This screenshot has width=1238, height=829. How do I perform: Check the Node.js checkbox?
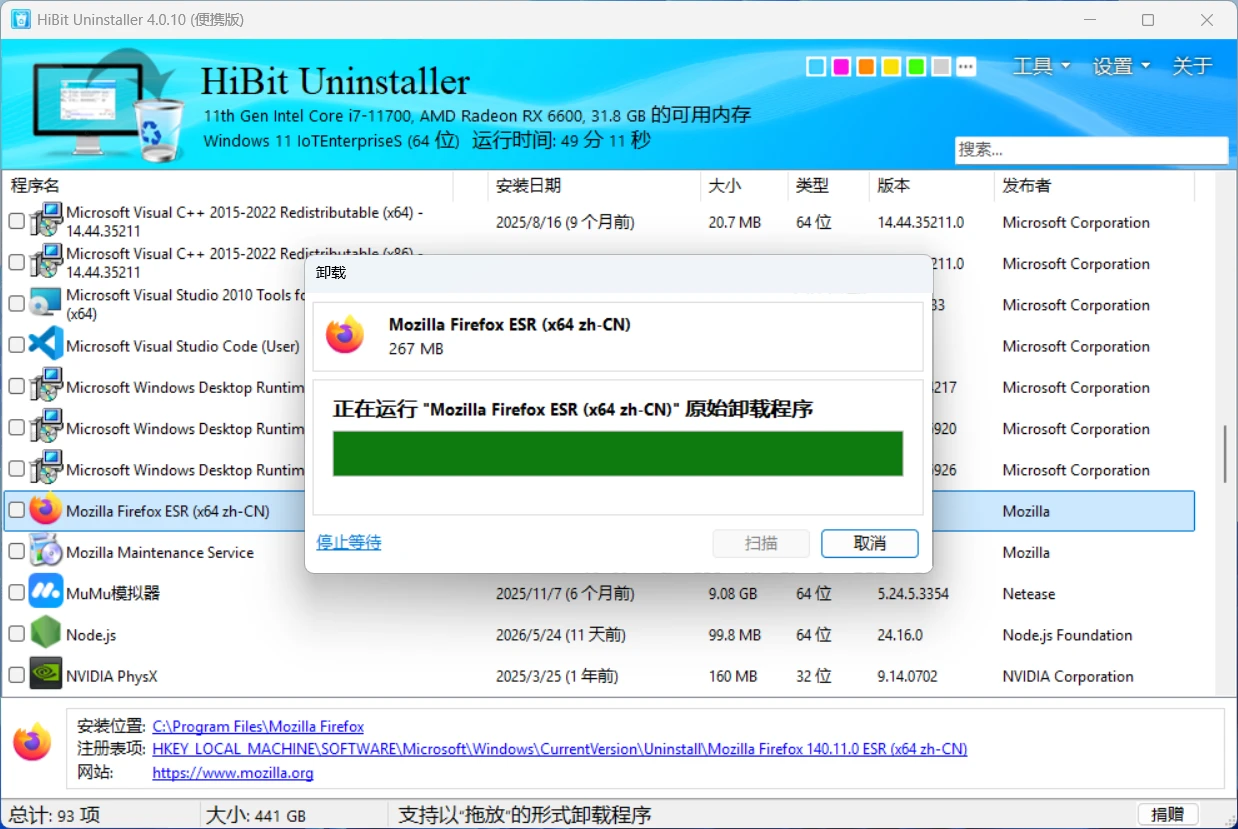[16, 634]
